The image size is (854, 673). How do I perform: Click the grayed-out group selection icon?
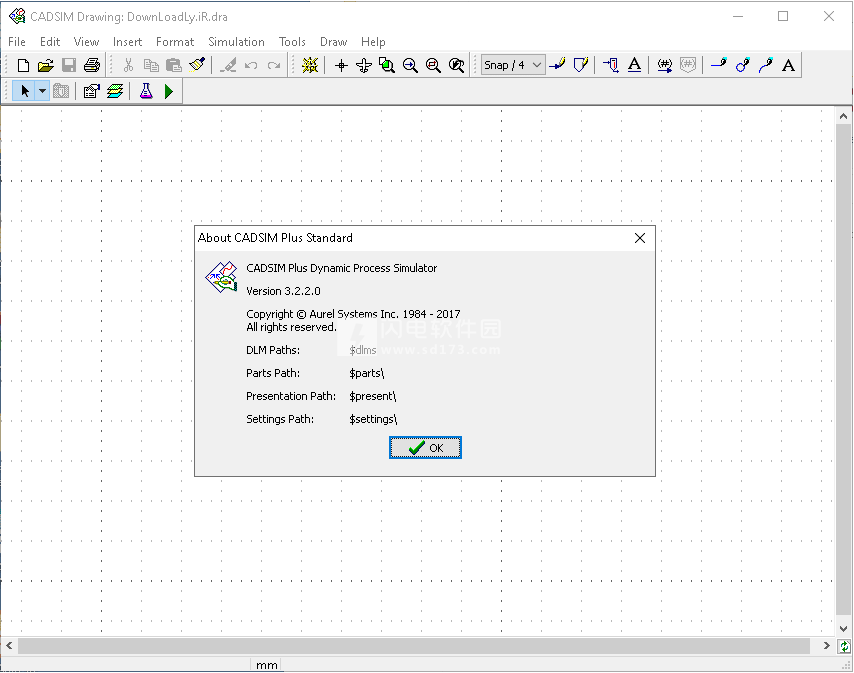[61, 91]
